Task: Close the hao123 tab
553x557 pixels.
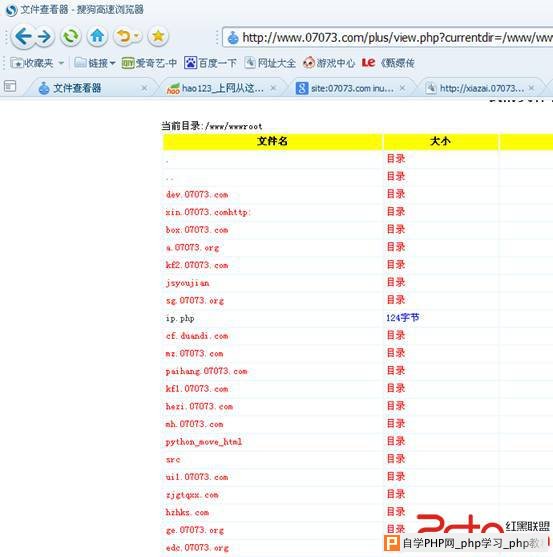Action: [x=273, y=88]
